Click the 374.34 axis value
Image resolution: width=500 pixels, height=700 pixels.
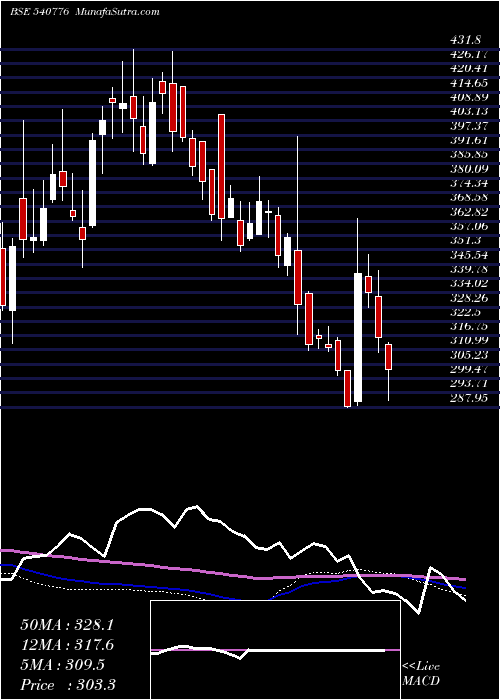pyautogui.click(x=469, y=183)
